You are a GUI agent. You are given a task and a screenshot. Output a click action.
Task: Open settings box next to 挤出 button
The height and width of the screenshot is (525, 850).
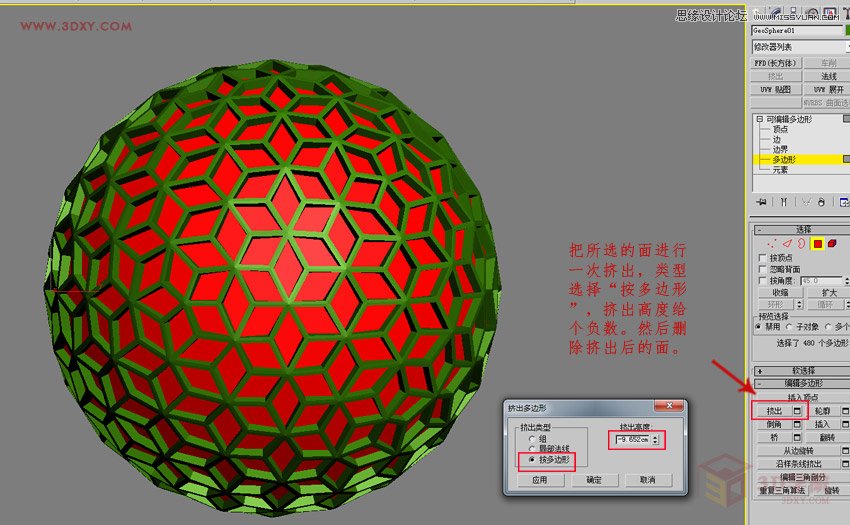pyautogui.click(x=797, y=411)
